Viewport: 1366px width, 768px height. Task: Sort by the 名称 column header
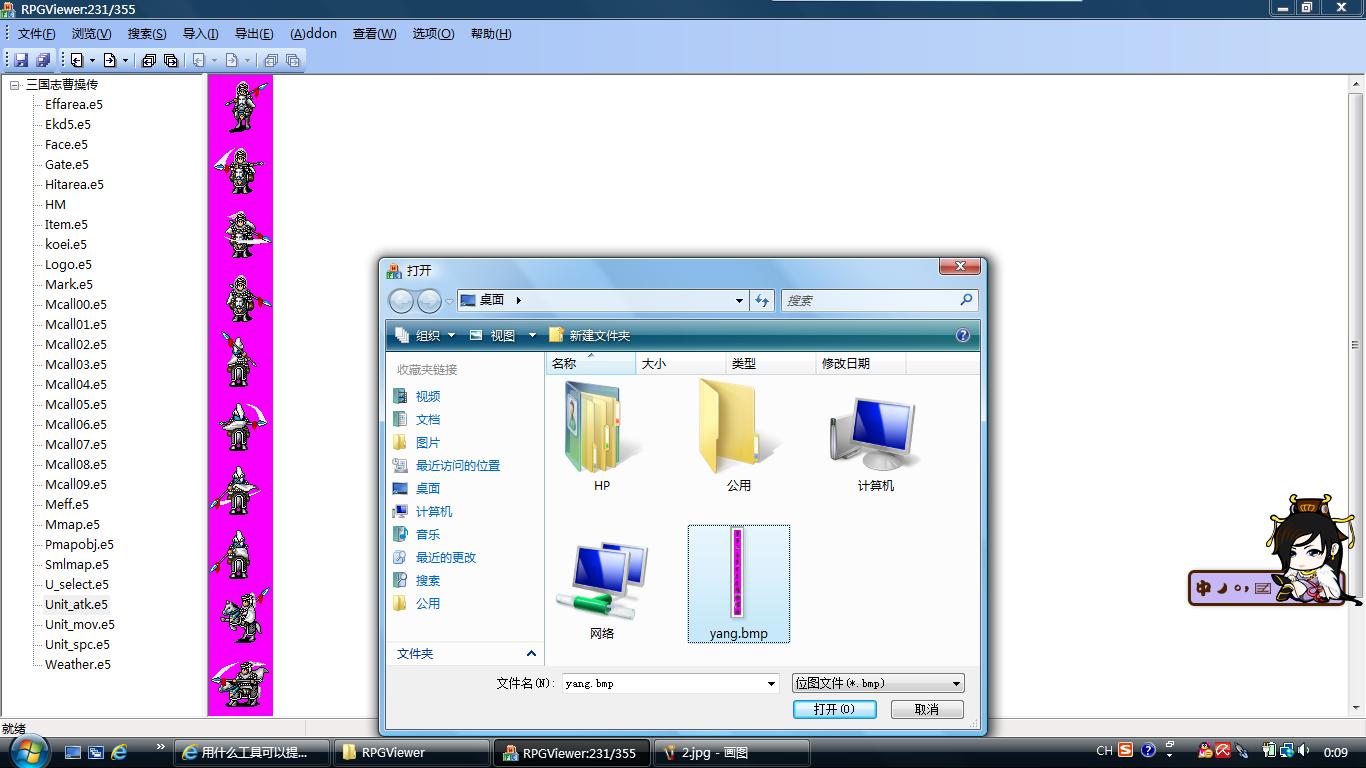(590, 364)
